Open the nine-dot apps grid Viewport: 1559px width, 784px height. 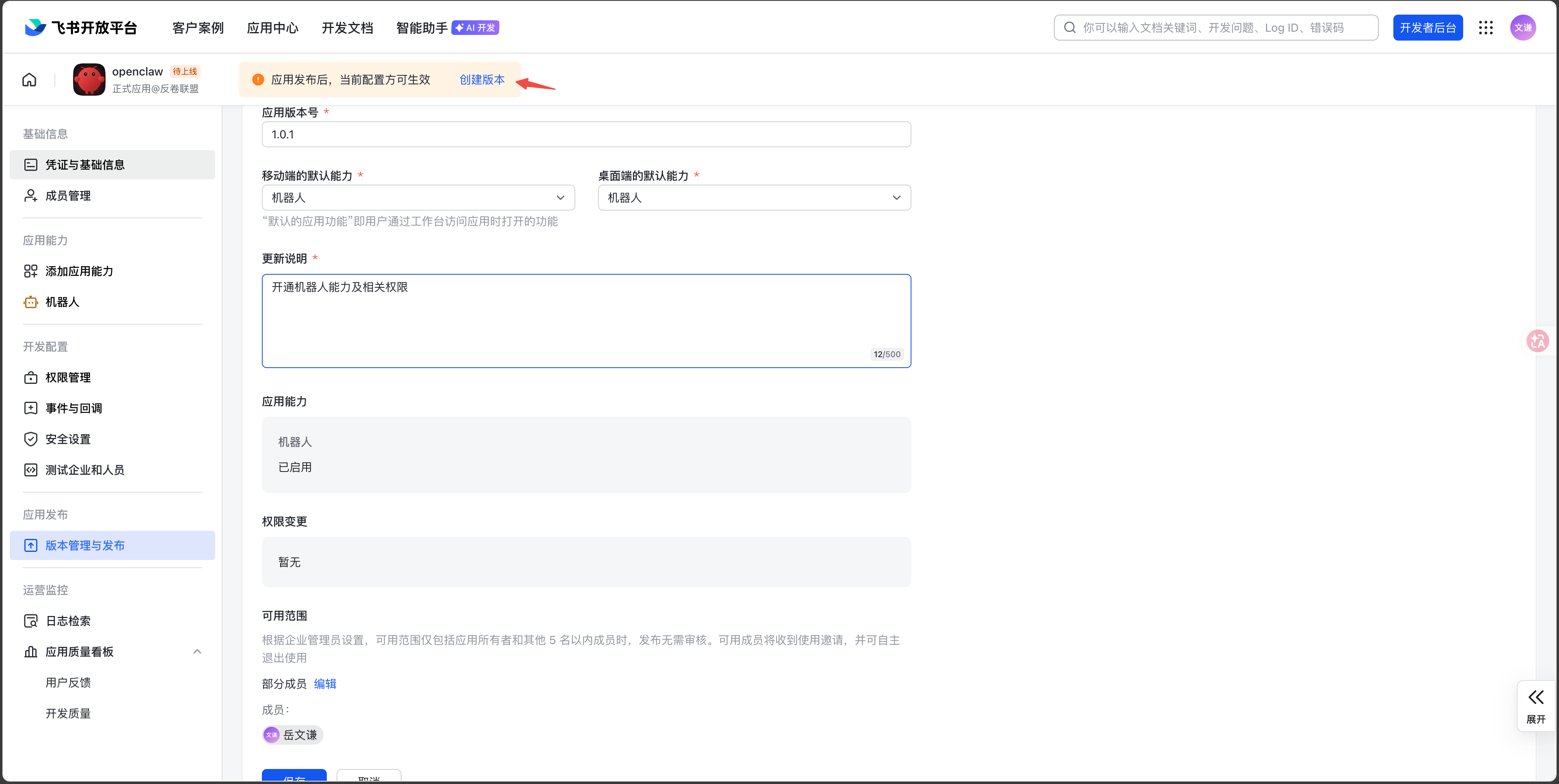click(1486, 27)
